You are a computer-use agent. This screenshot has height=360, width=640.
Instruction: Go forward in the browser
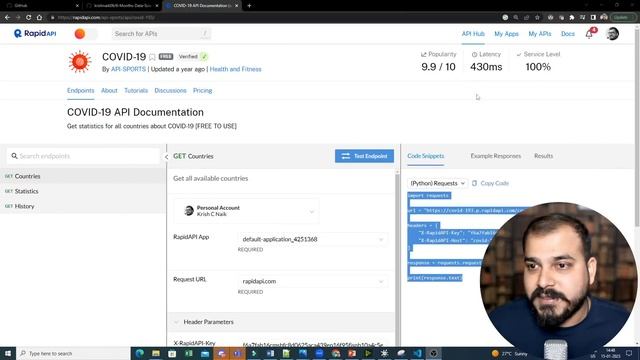[18, 18]
